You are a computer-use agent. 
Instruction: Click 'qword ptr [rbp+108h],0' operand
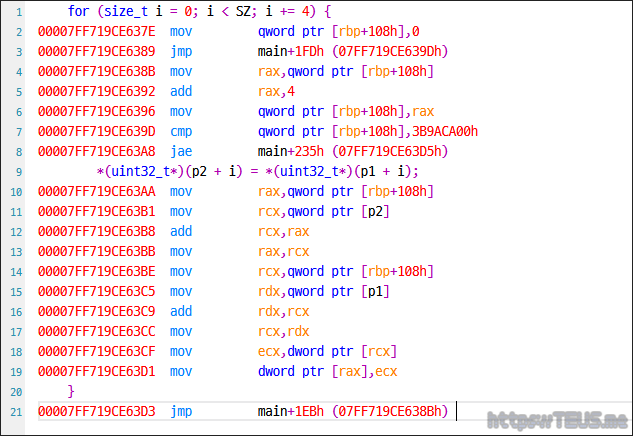339,31
